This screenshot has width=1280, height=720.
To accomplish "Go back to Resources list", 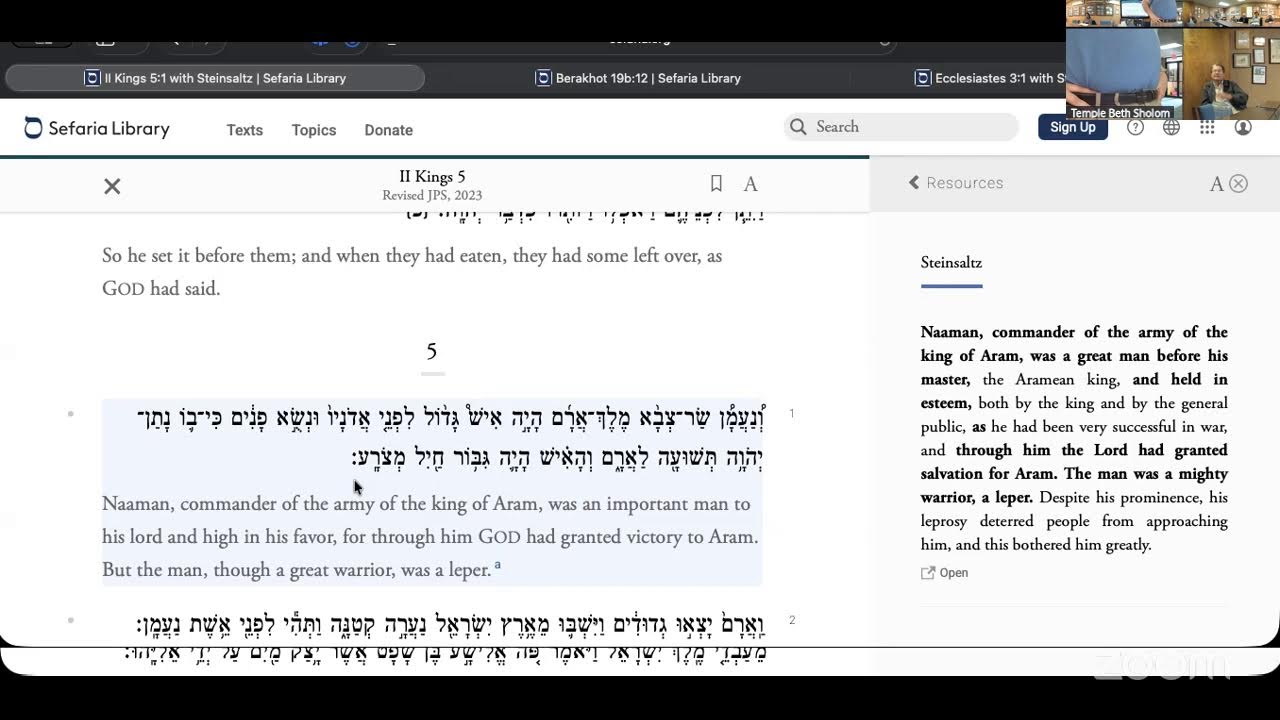I will tap(955, 183).
